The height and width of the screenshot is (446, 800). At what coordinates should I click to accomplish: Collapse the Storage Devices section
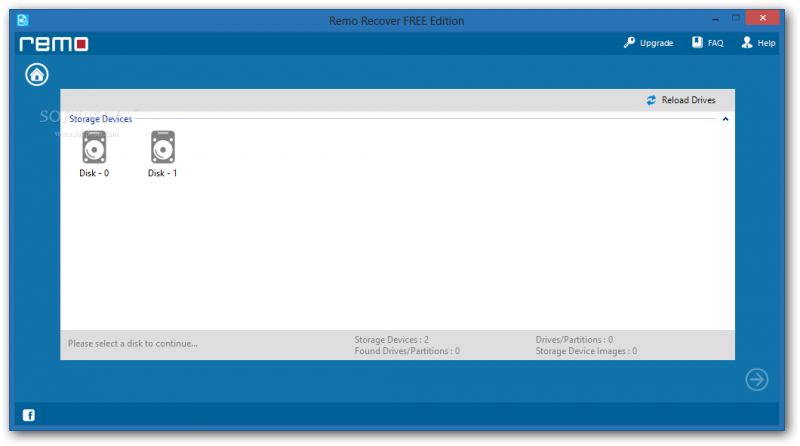[x=726, y=119]
